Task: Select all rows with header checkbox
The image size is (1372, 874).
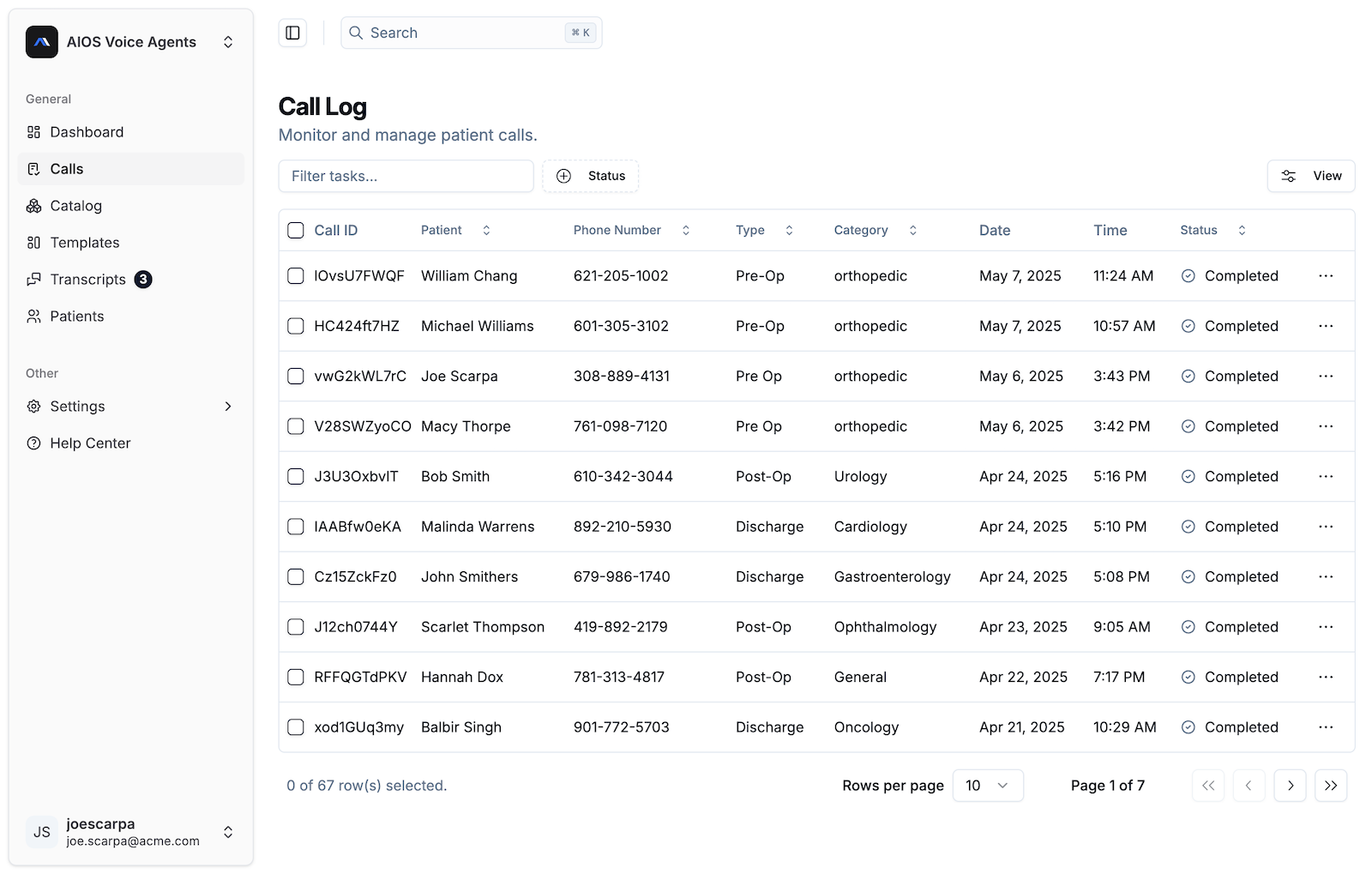Action: click(x=296, y=231)
